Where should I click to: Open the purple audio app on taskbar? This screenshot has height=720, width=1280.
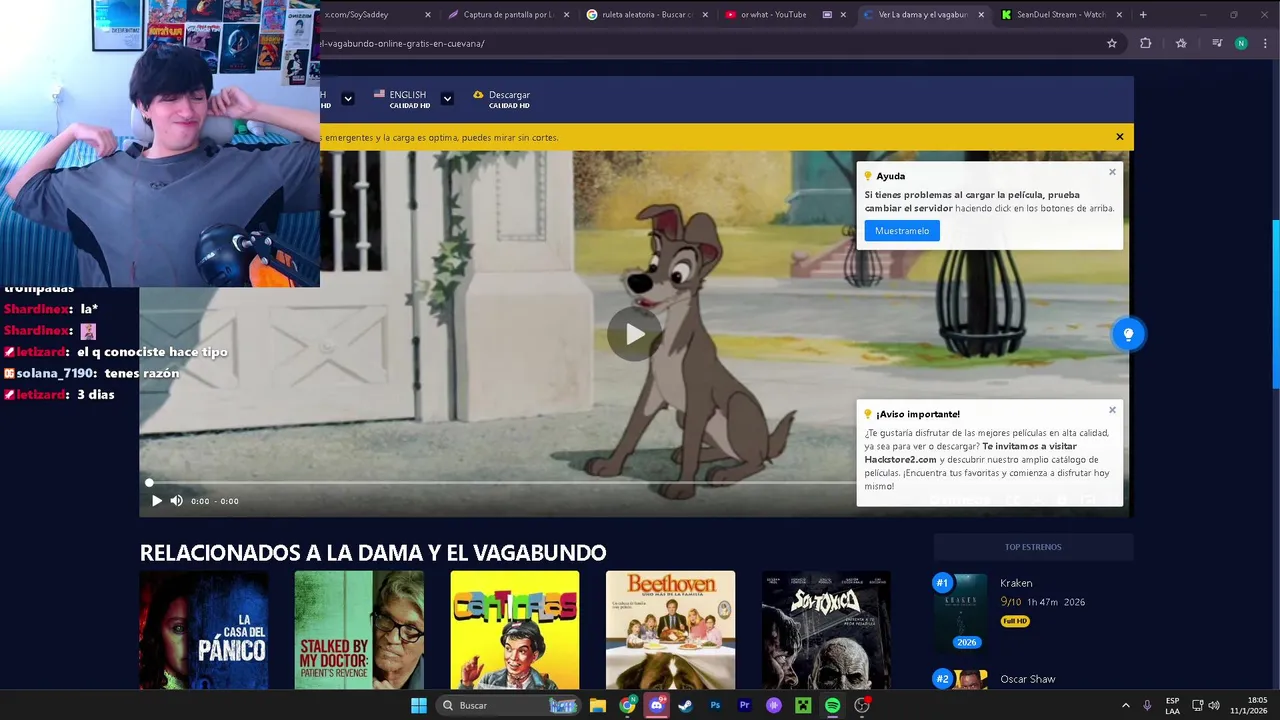pyautogui.click(x=773, y=706)
